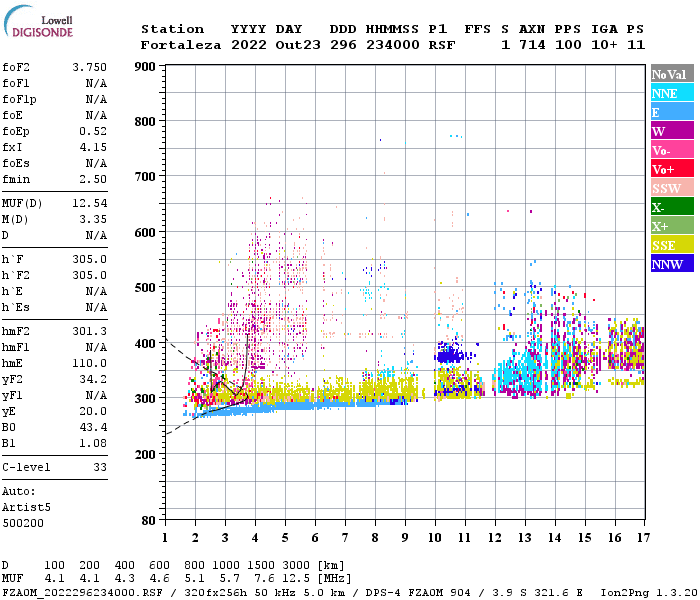Select the NNE cyan legend swatch

coord(672,92)
